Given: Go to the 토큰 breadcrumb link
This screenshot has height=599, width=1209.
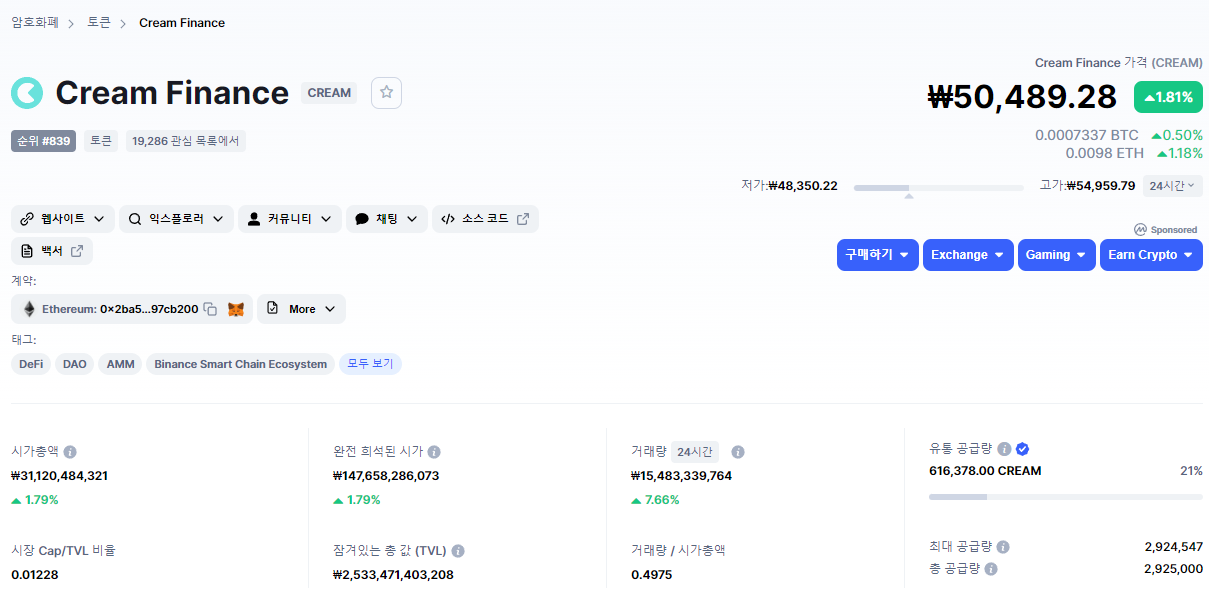Looking at the screenshot, I should 99,23.
